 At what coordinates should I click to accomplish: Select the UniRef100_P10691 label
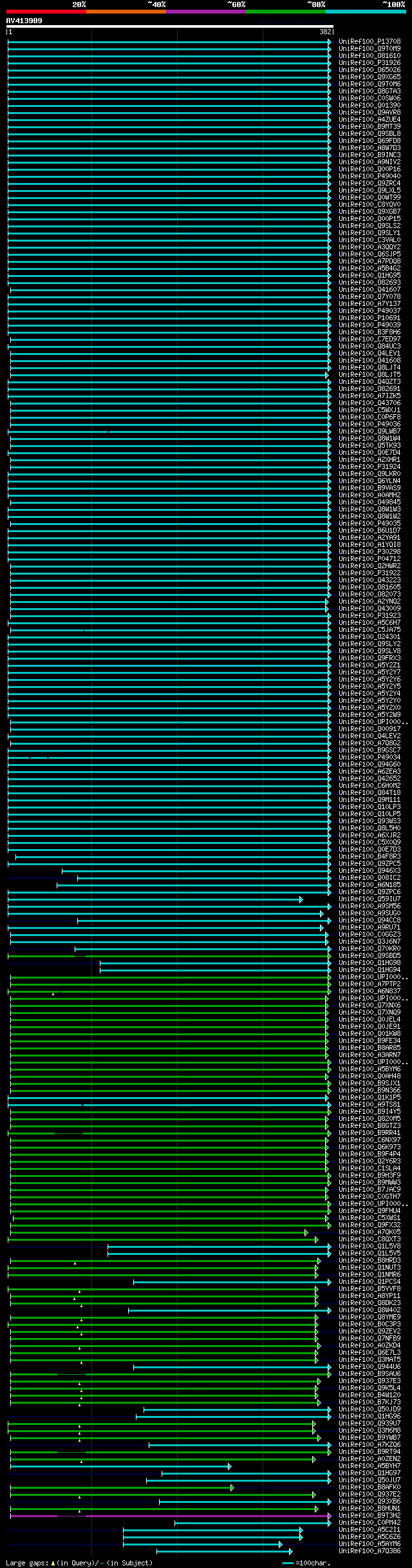(x=370, y=318)
